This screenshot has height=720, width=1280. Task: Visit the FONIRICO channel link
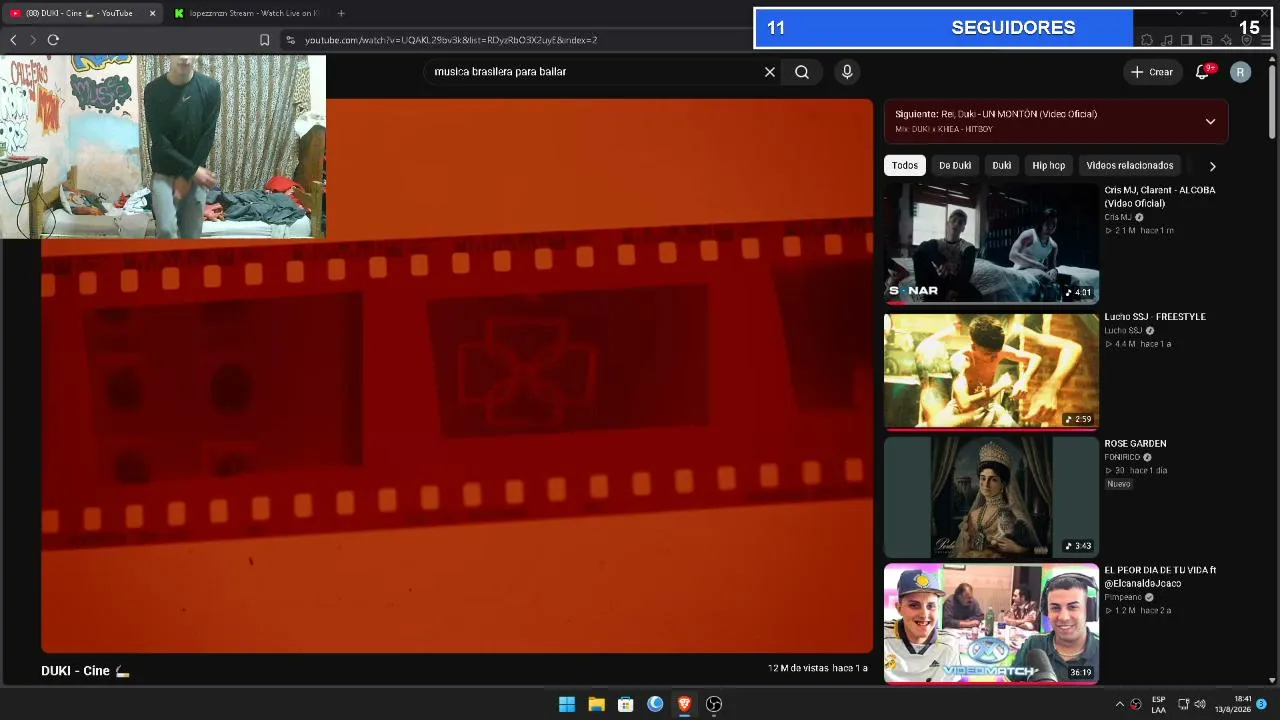tap(1123, 457)
